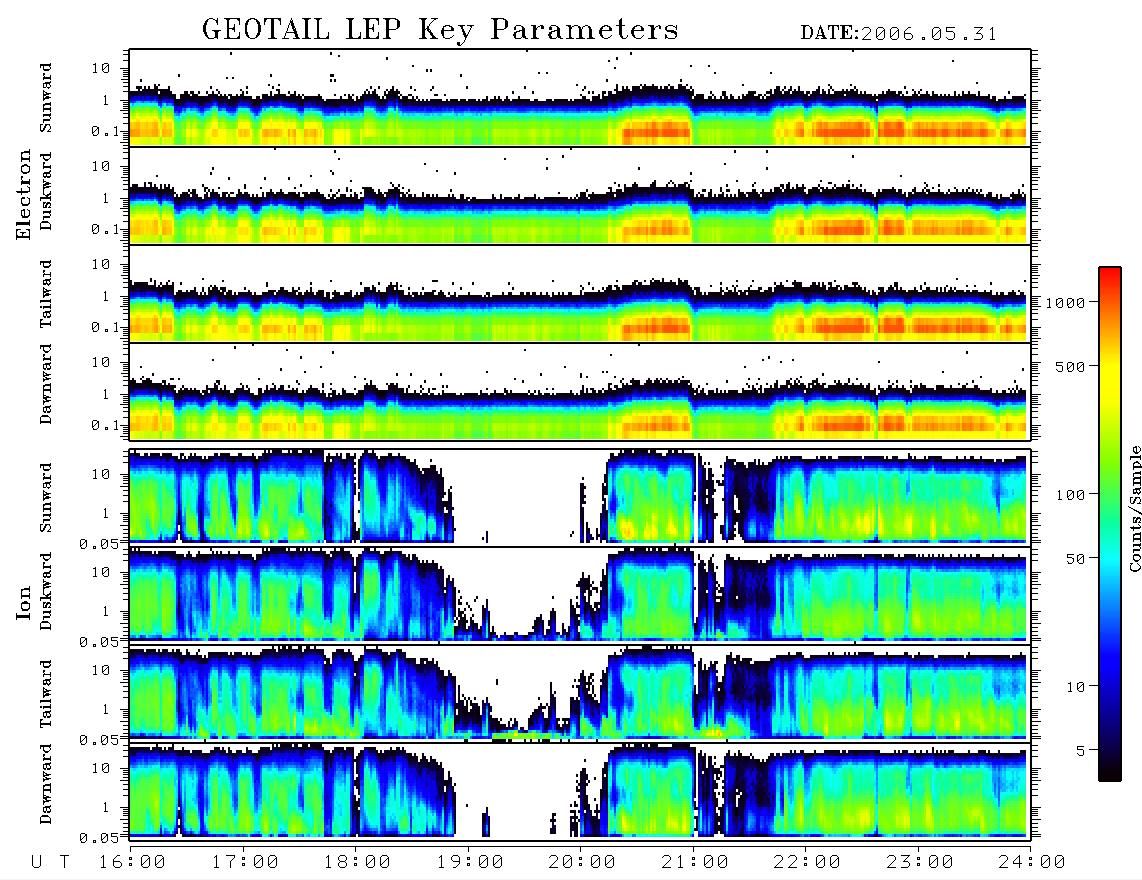Click the GEOTAIL LEP Key Parameters title
Image resolution: width=1142 pixels, height=880 pixels.
440,30
